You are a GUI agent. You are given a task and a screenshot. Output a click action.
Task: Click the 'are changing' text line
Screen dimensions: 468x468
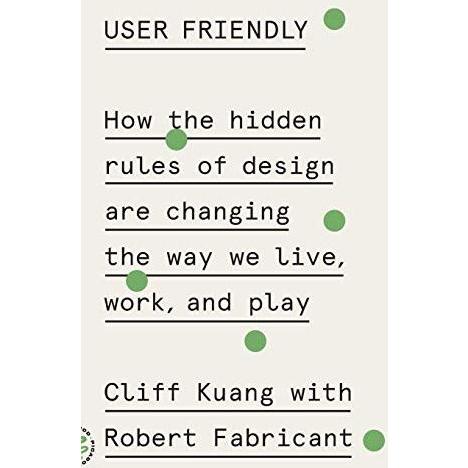(x=197, y=213)
